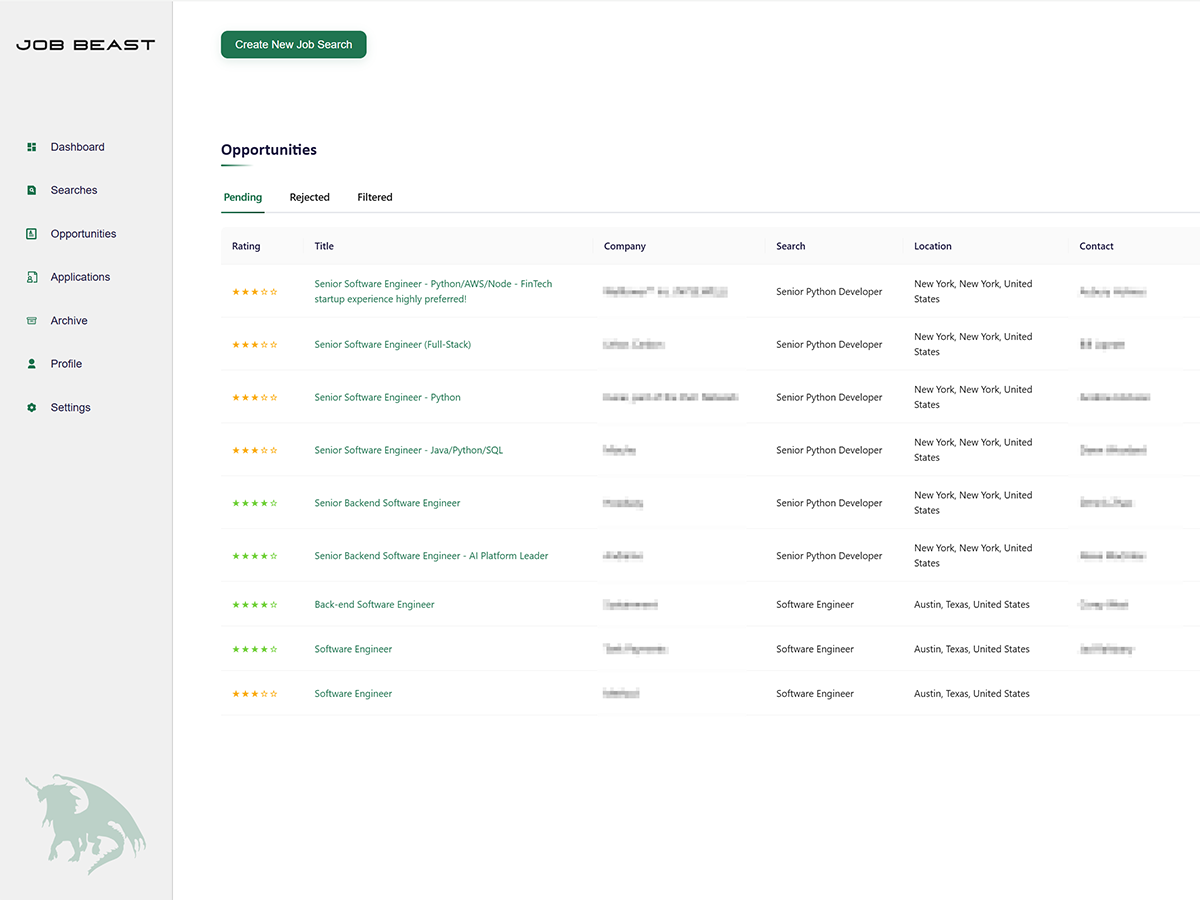Open the Opportunities icon in the sidebar
Viewport: 1200px width, 900px height.
click(x=31, y=233)
